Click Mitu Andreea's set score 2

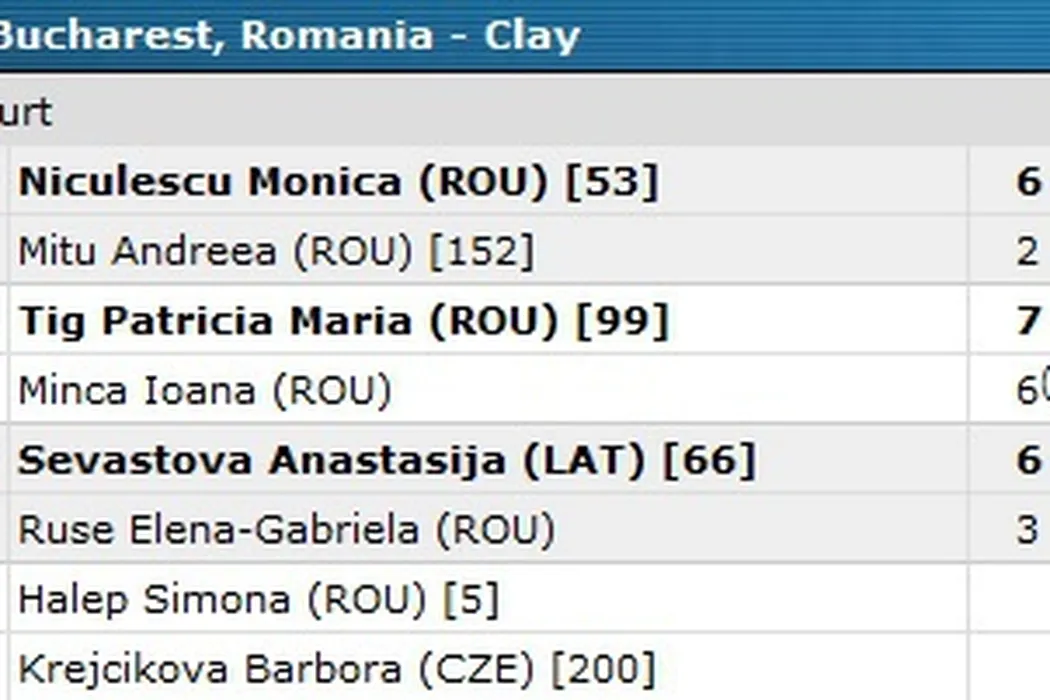pyautogui.click(x=1028, y=251)
